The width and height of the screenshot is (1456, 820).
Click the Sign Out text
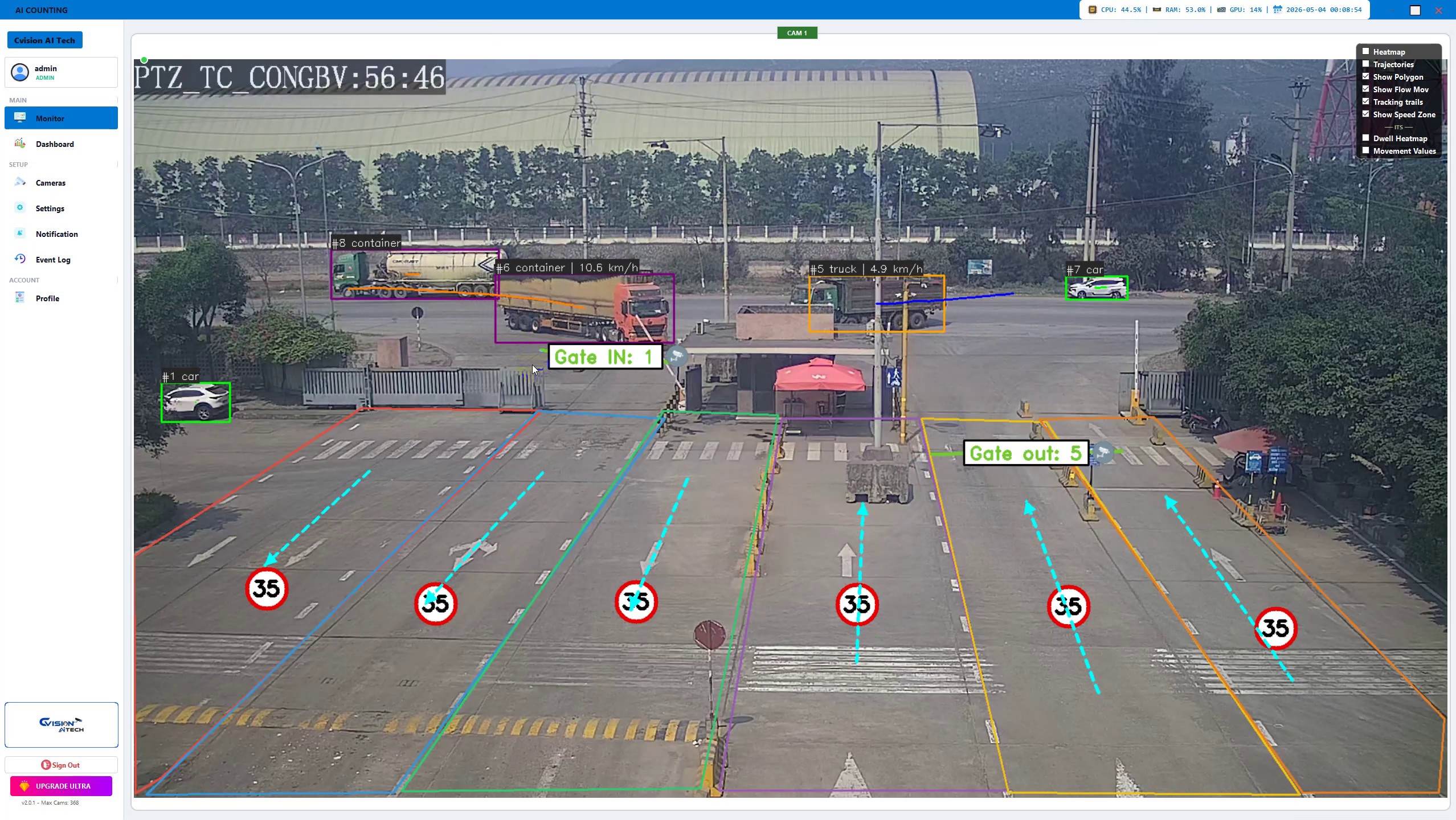pyautogui.click(x=66, y=765)
